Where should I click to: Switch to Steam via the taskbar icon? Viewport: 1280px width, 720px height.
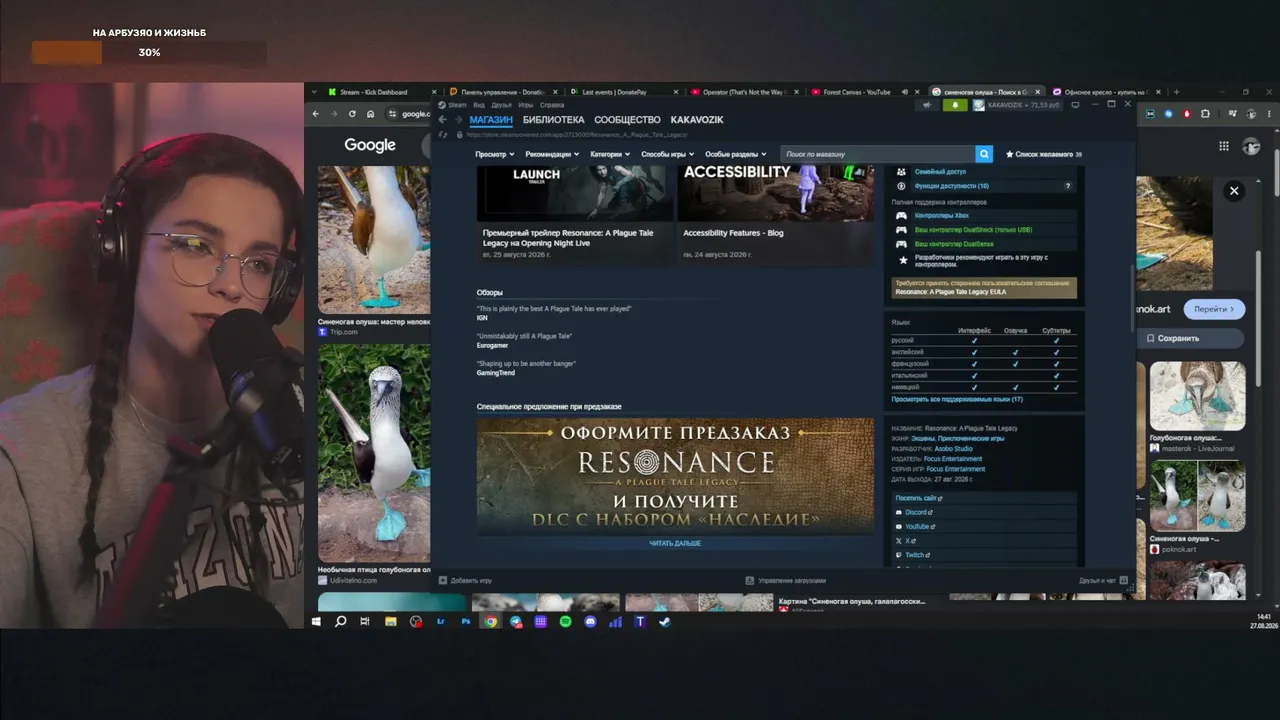pos(665,621)
